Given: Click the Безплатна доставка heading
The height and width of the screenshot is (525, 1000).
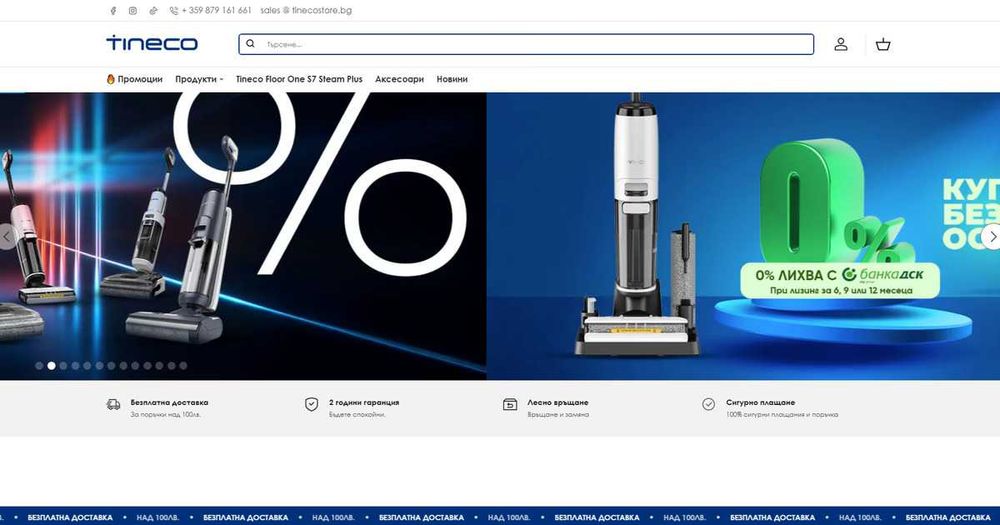Looking at the screenshot, I should 169,403.
